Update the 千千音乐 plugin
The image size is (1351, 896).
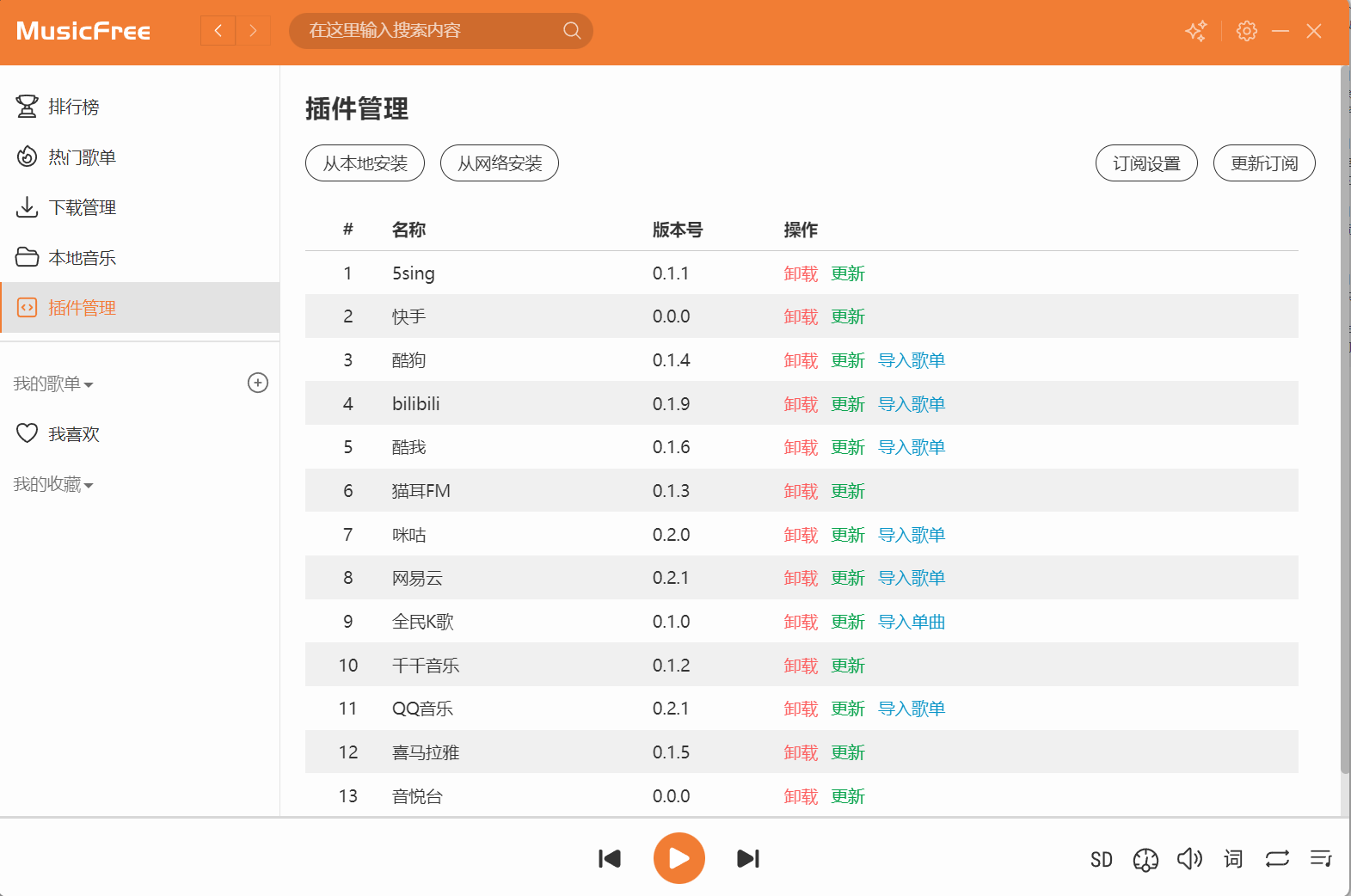pyautogui.click(x=848, y=666)
